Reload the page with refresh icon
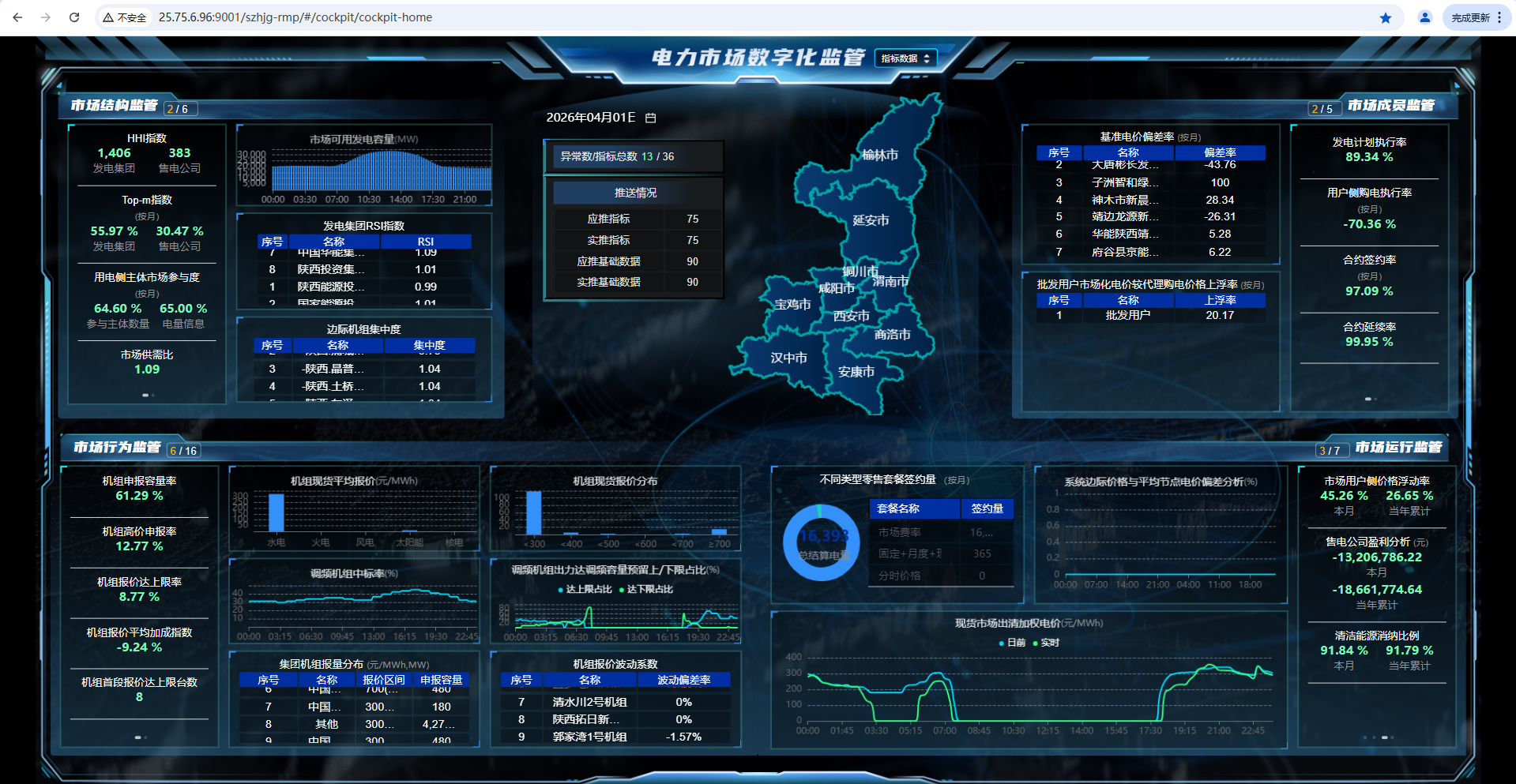This screenshot has height=784, width=1516. tap(74, 17)
